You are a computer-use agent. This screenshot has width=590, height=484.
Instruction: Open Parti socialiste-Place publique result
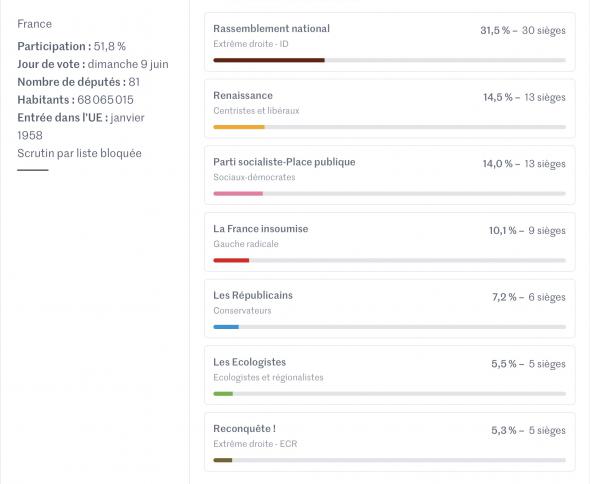point(389,175)
